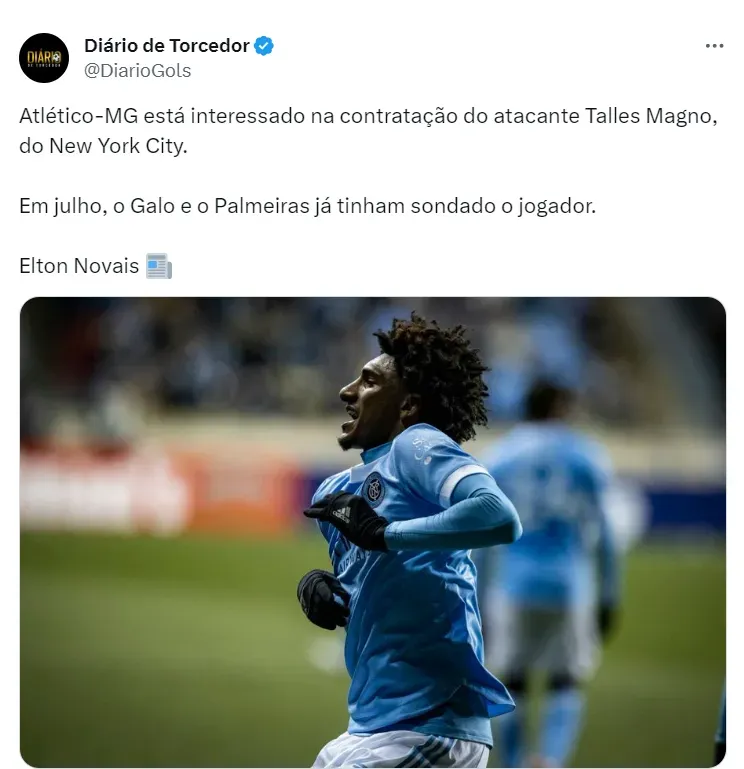
Task: Open the Diário de Torcedor profile avatar
Action: 44,58
